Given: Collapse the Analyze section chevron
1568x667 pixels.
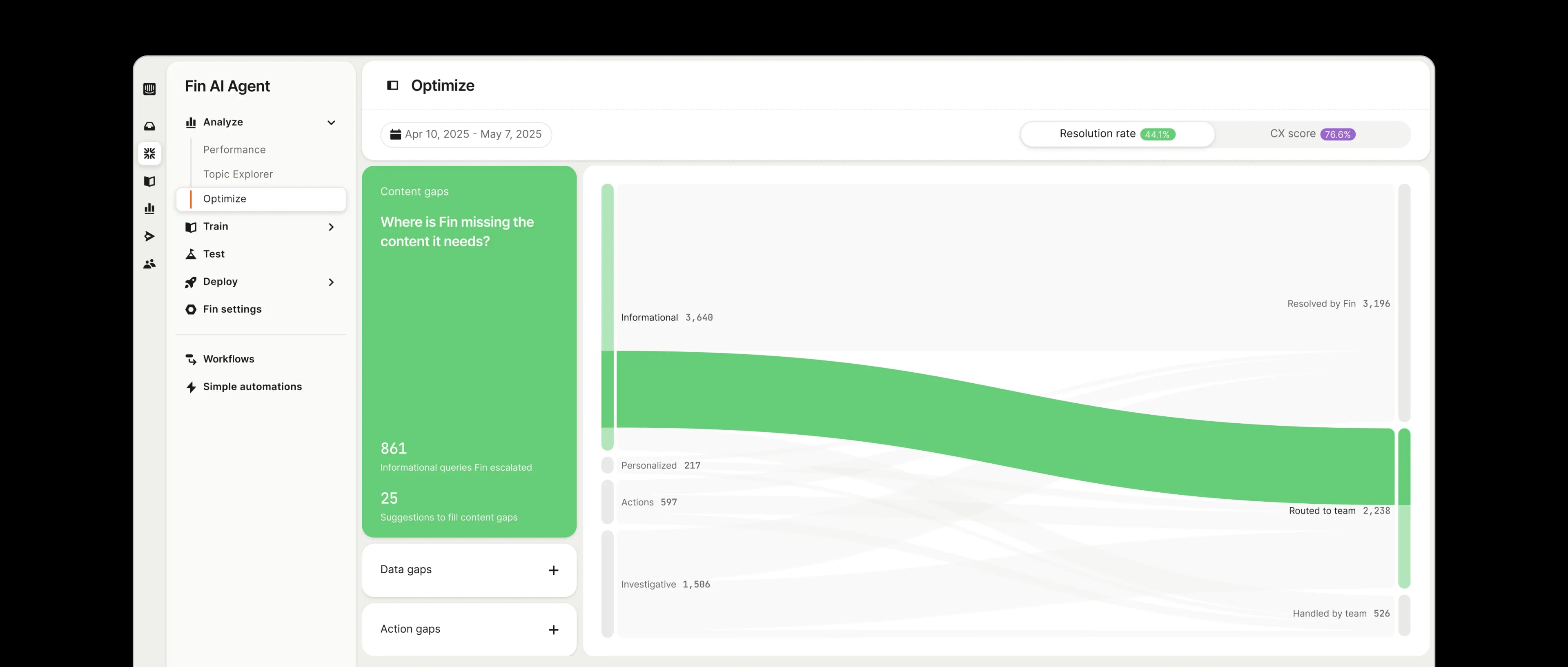Looking at the screenshot, I should tap(331, 122).
